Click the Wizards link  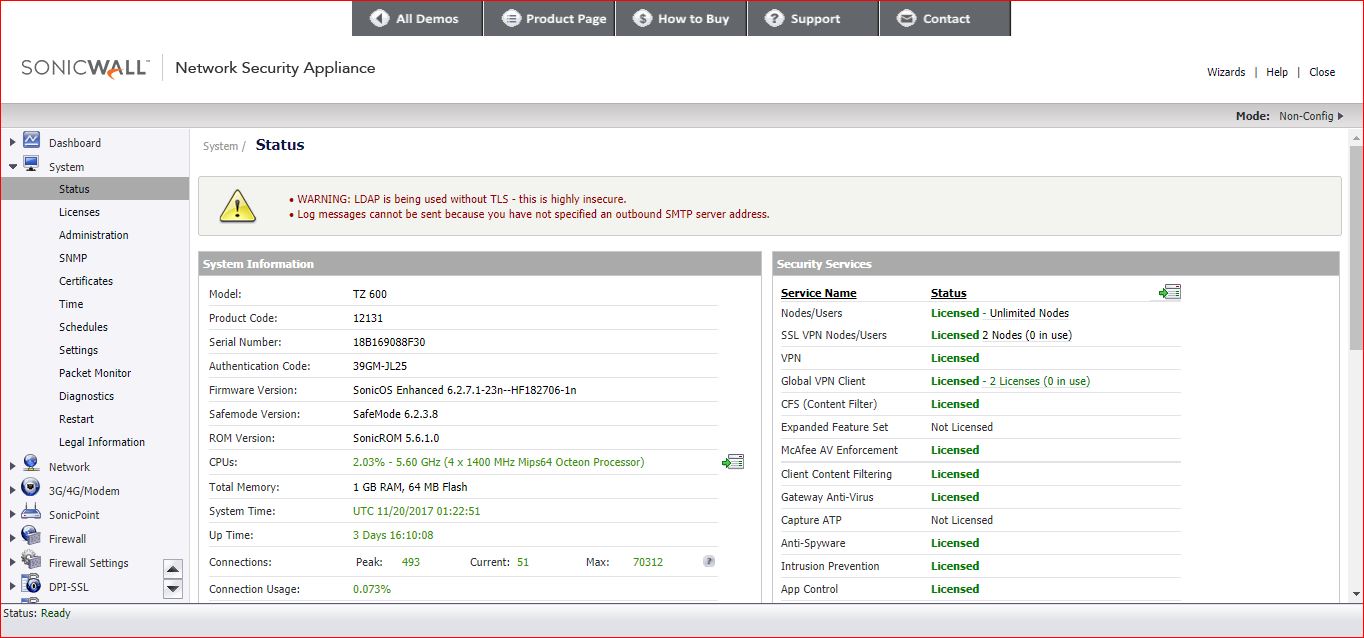1226,72
